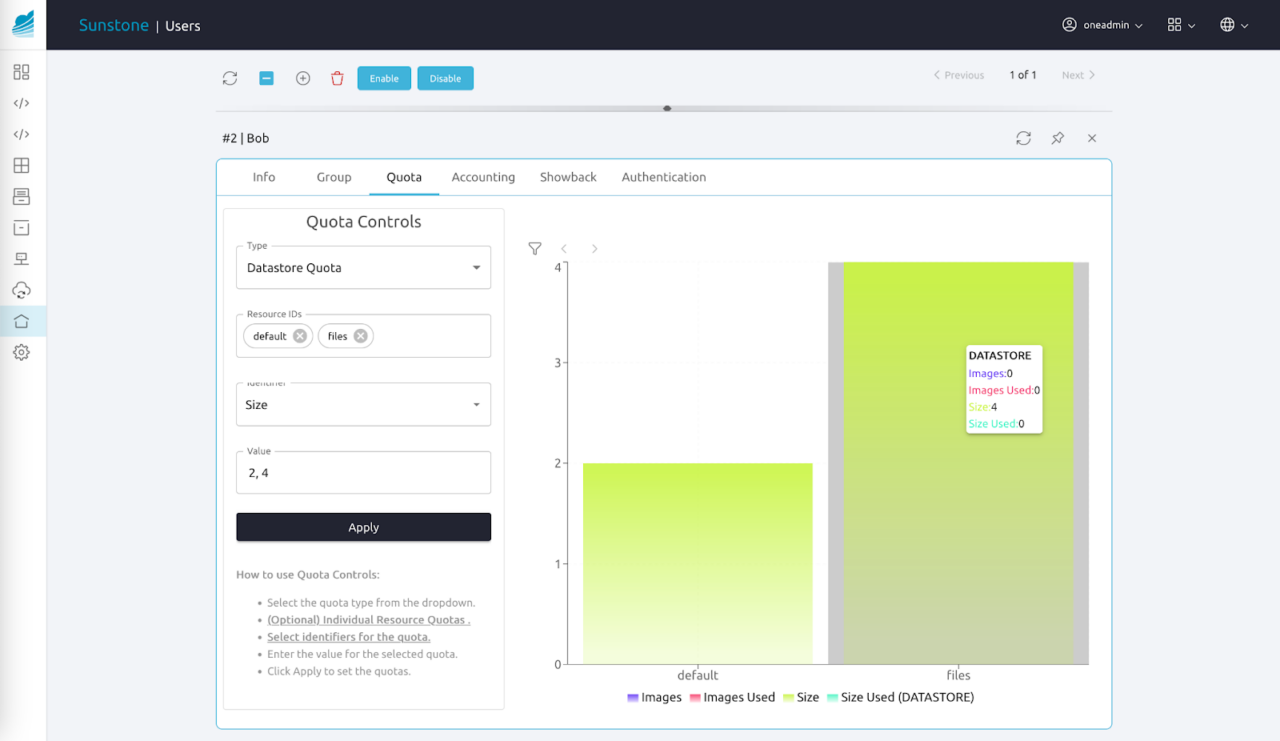This screenshot has width=1280, height=741.
Task: Create a new user with the plus icon
Action: pos(303,78)
